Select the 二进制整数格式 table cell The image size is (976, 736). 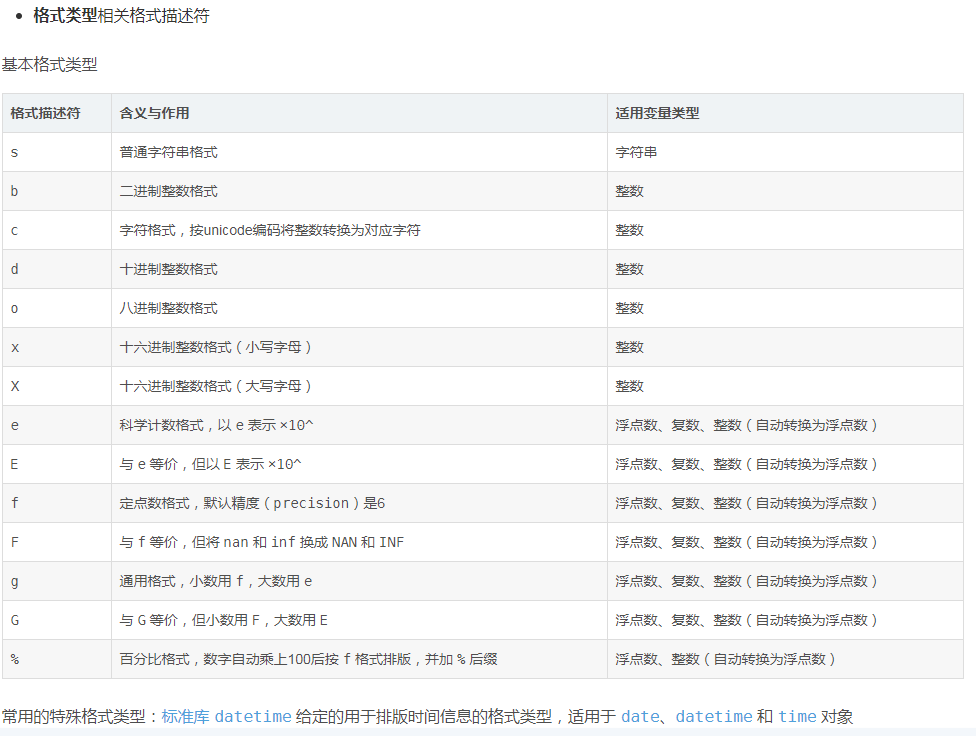click(168, 191)
